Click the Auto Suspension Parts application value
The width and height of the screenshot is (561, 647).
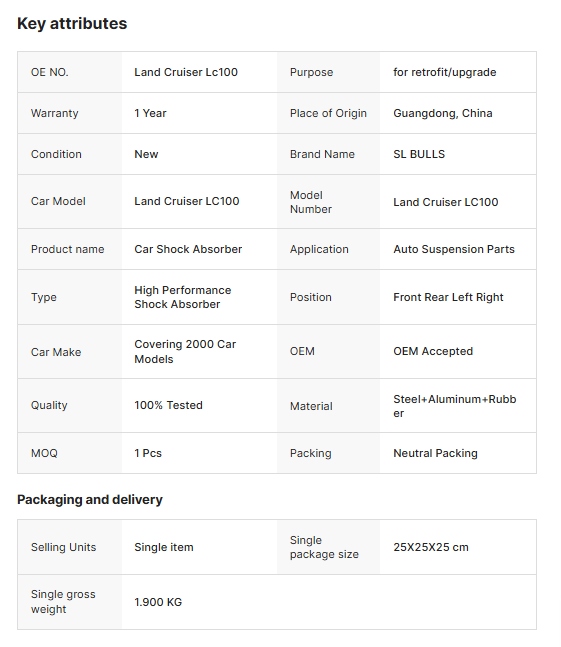tap(454, 249)
